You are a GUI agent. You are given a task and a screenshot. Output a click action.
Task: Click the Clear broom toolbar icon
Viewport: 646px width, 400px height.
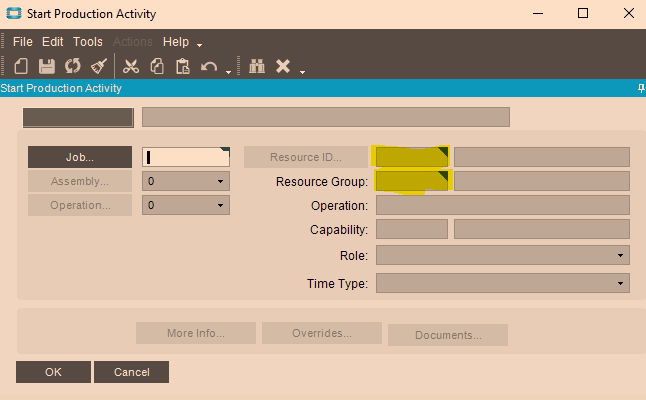pyautogui.click(x=99, y=66)
